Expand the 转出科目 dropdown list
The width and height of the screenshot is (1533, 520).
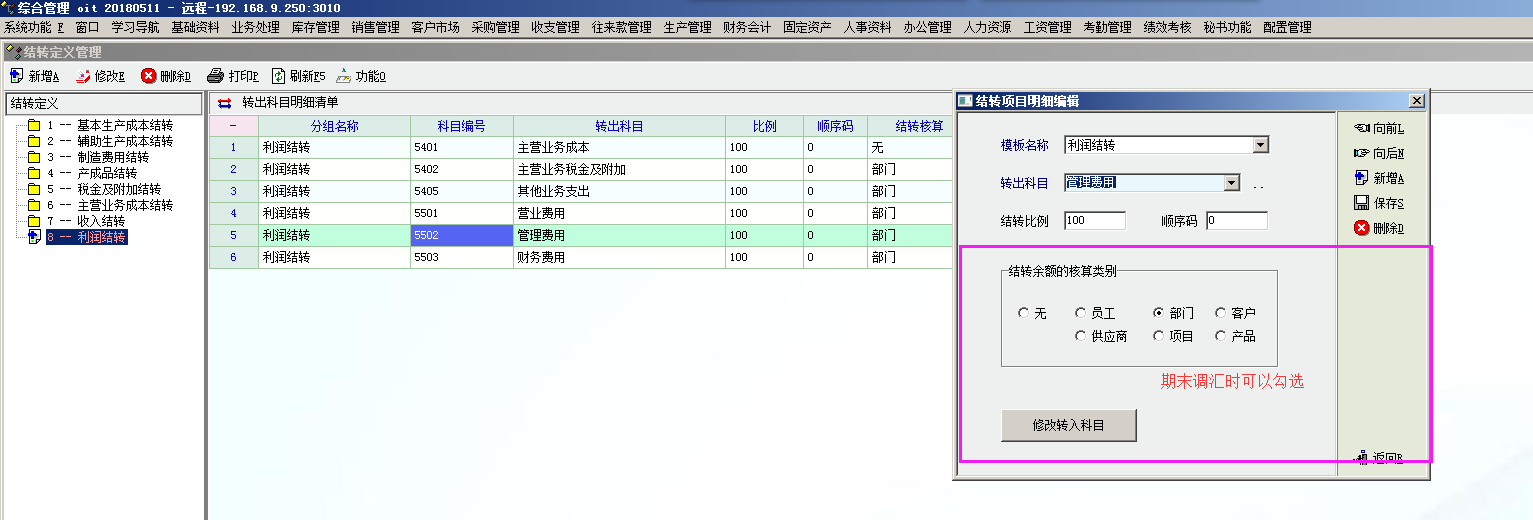[x=1231, y=183]
